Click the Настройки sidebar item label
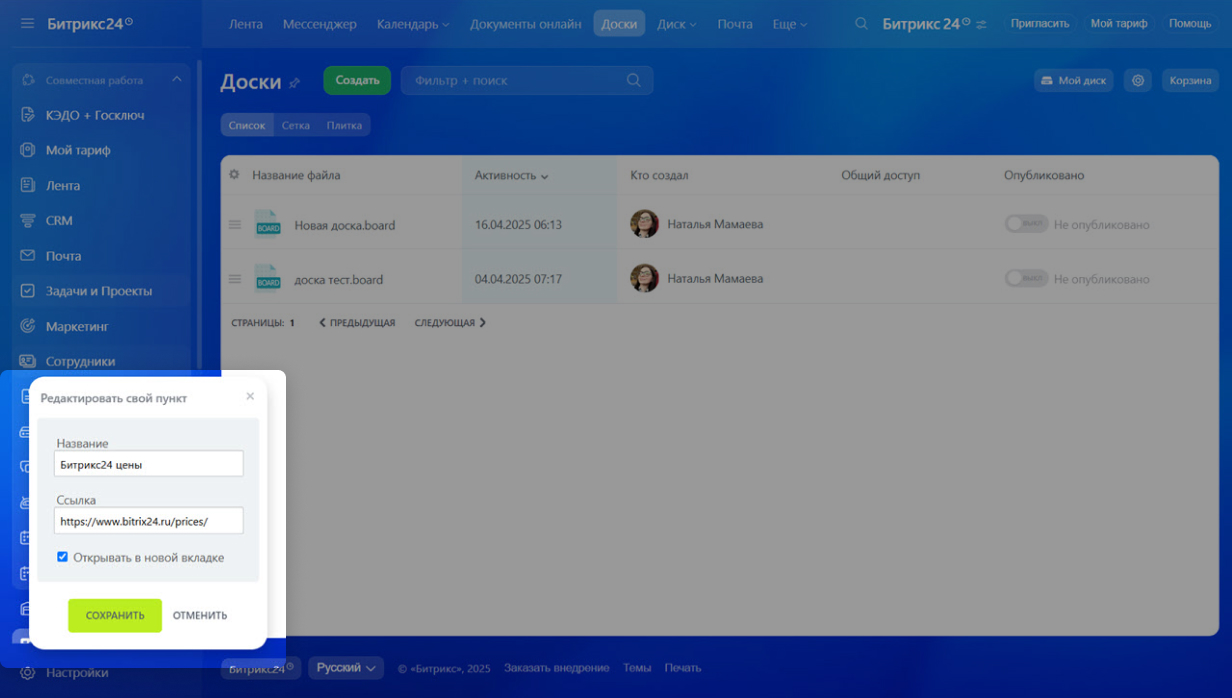Viewport: 1232px width, 698px height. [x=77, y=673]
